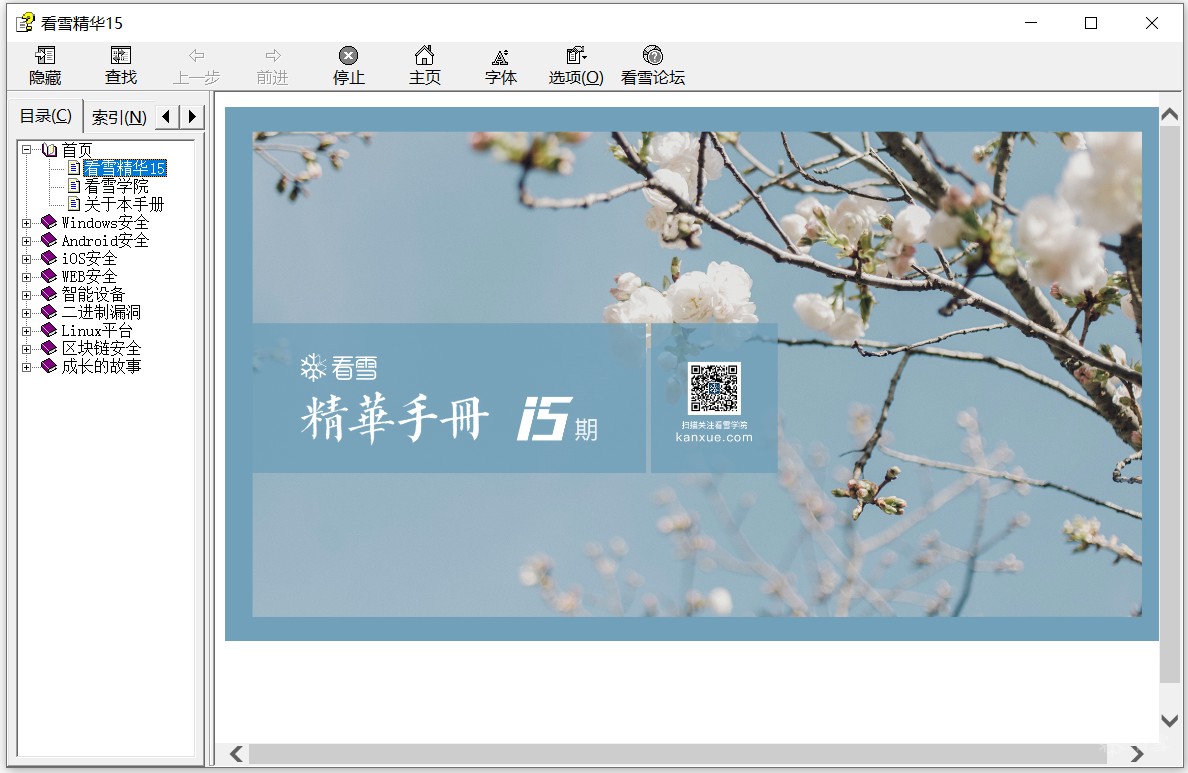Select 看雪精华15 in the contents tree

tap(125, 168)
